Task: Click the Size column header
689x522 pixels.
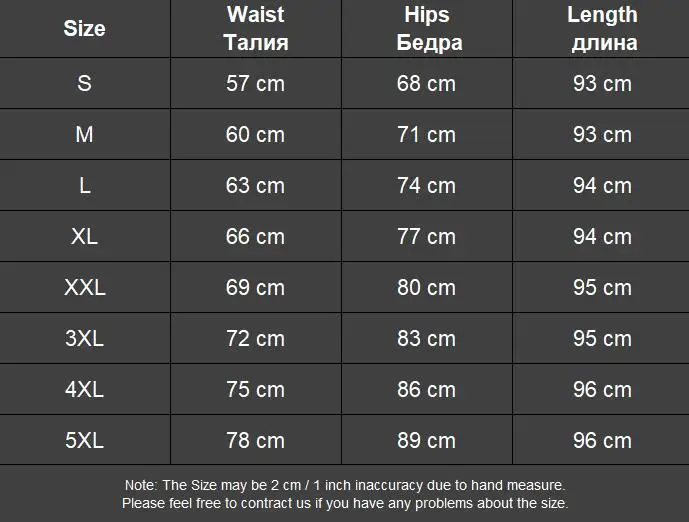Action: coord(84,29)
